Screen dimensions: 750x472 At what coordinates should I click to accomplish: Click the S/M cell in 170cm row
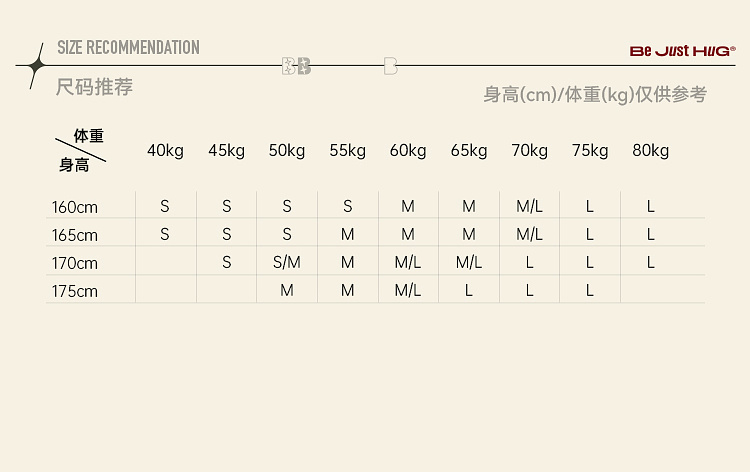(x=287, y=262)
